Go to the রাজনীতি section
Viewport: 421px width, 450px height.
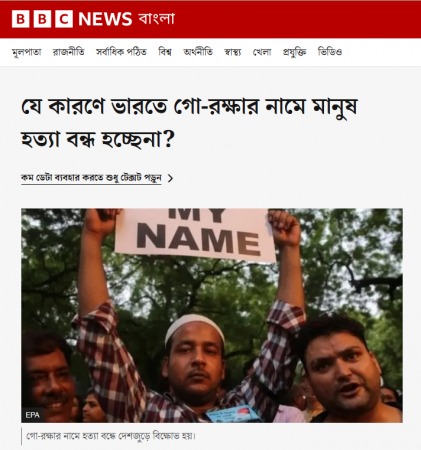(x=69, y=52)
